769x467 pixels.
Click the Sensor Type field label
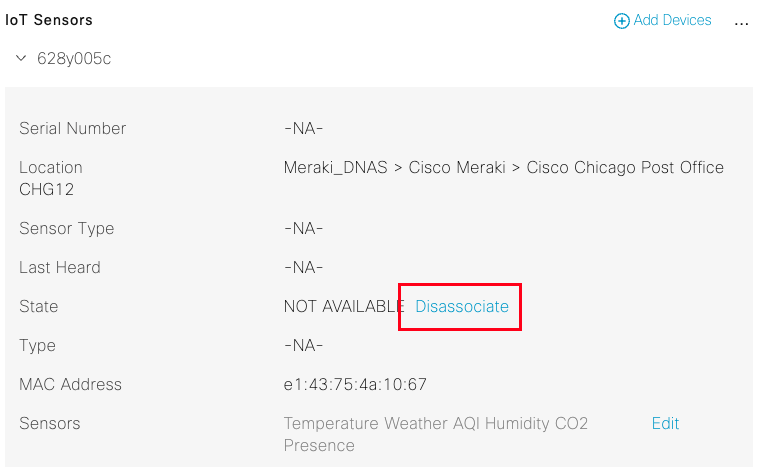click(x=67, y=228)
